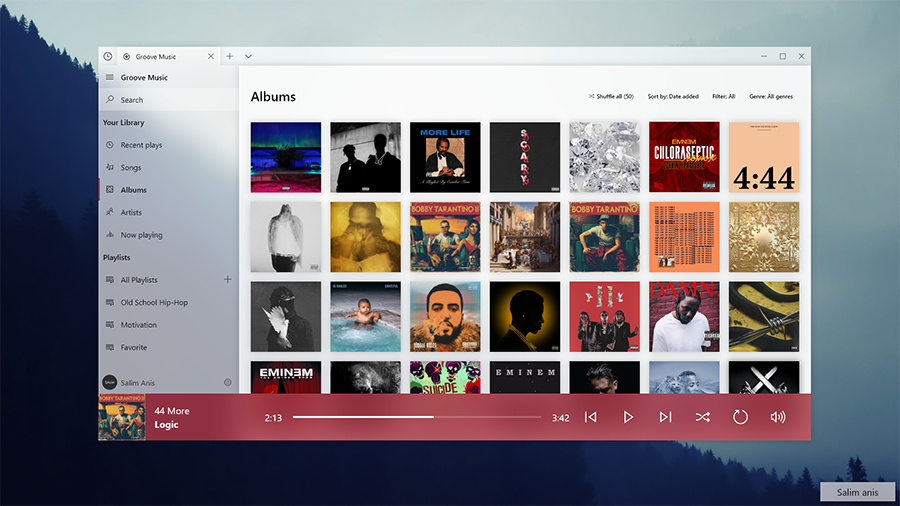Go to Songs in the sidebar

(x=169, y=168)
